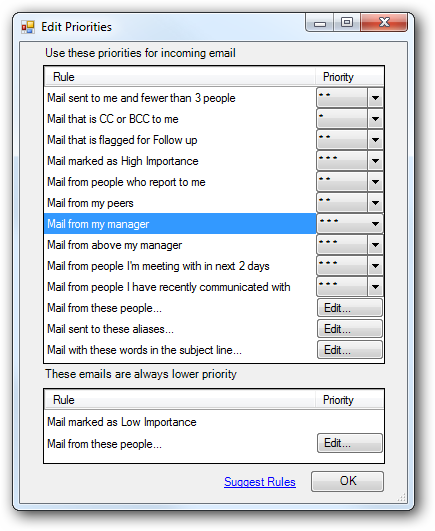435x531 pixels.
Task: Edit the Mail from these people priority list
Action: pos(350,308)
